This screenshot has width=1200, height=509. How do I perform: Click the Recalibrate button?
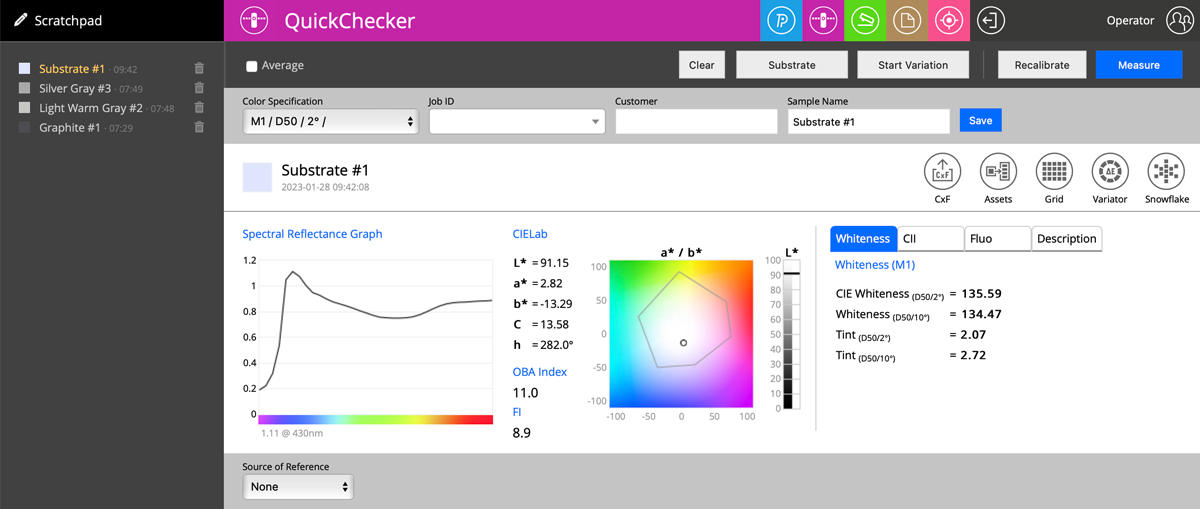tap(1042, 65)
